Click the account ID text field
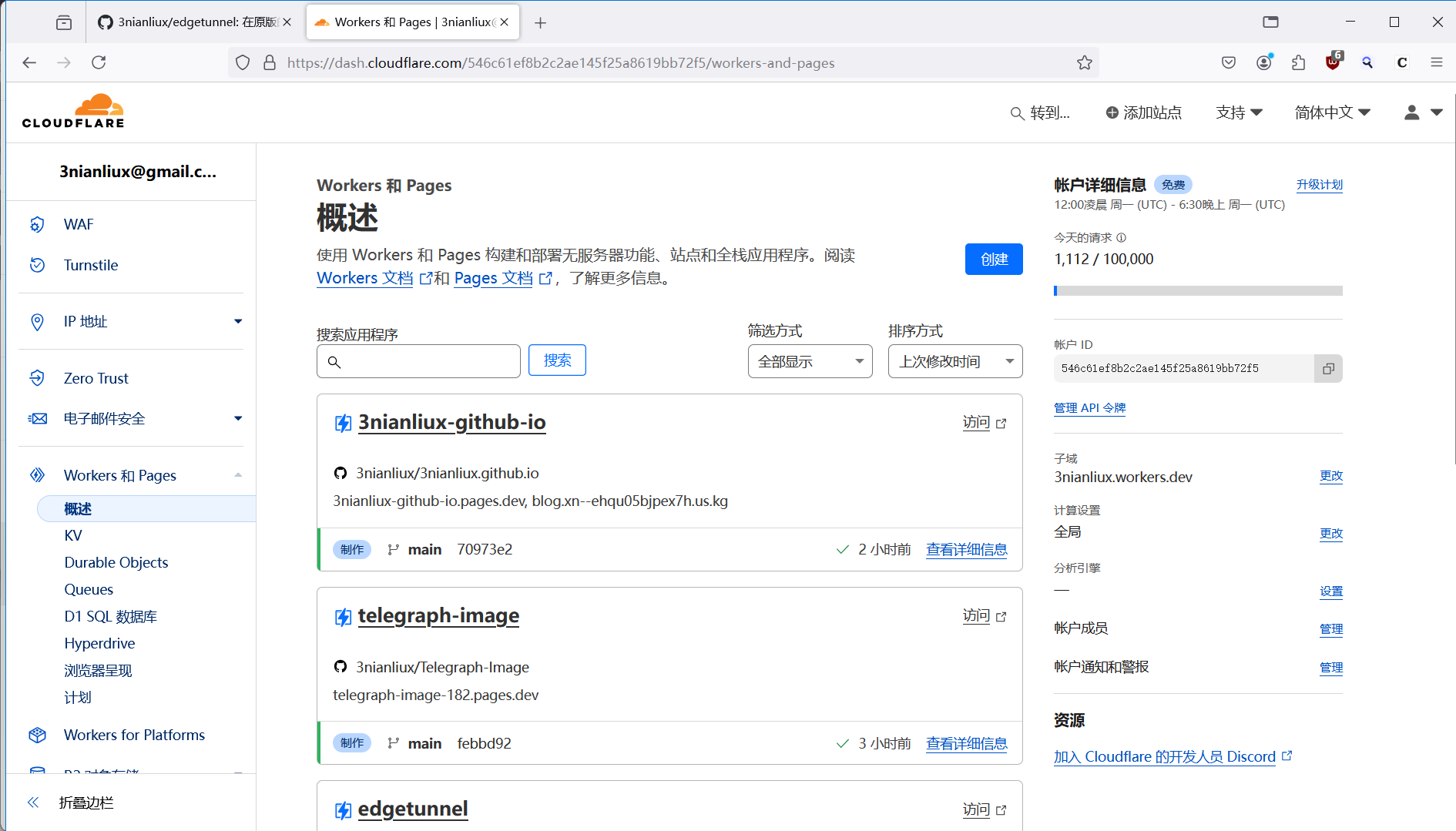This screenshot has height=831, width=1456. pyautogui.click(x=1184, y=369)
